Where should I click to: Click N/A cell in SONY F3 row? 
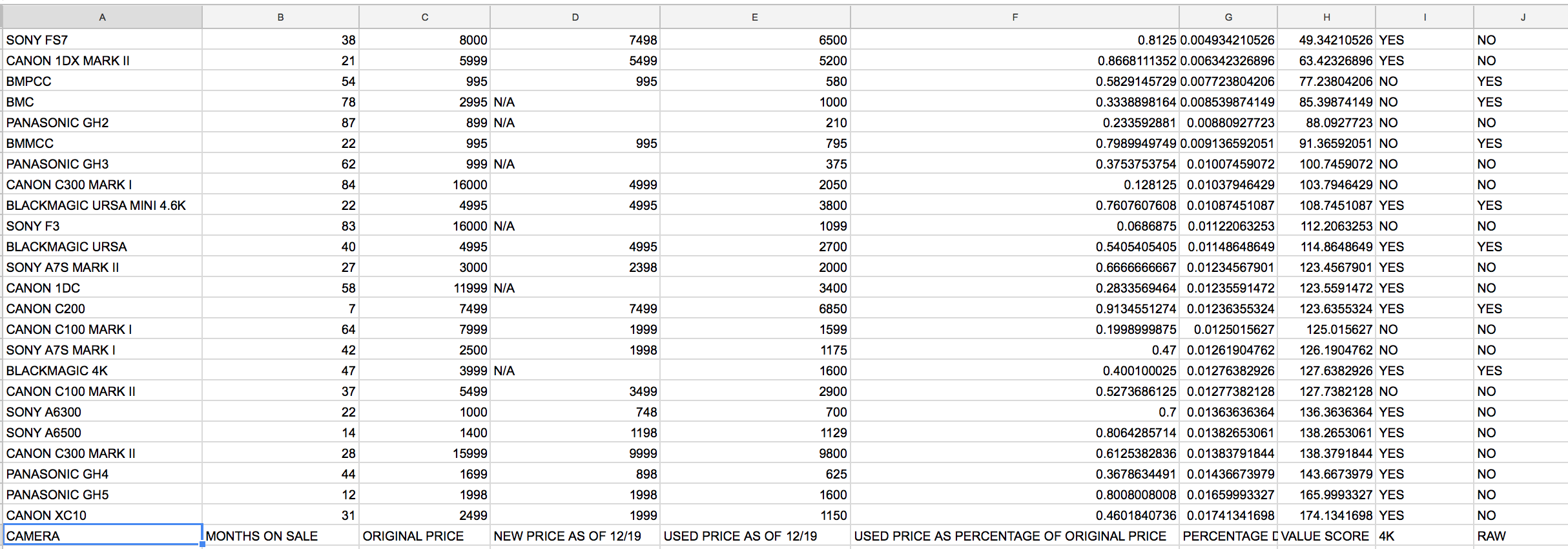575,226
